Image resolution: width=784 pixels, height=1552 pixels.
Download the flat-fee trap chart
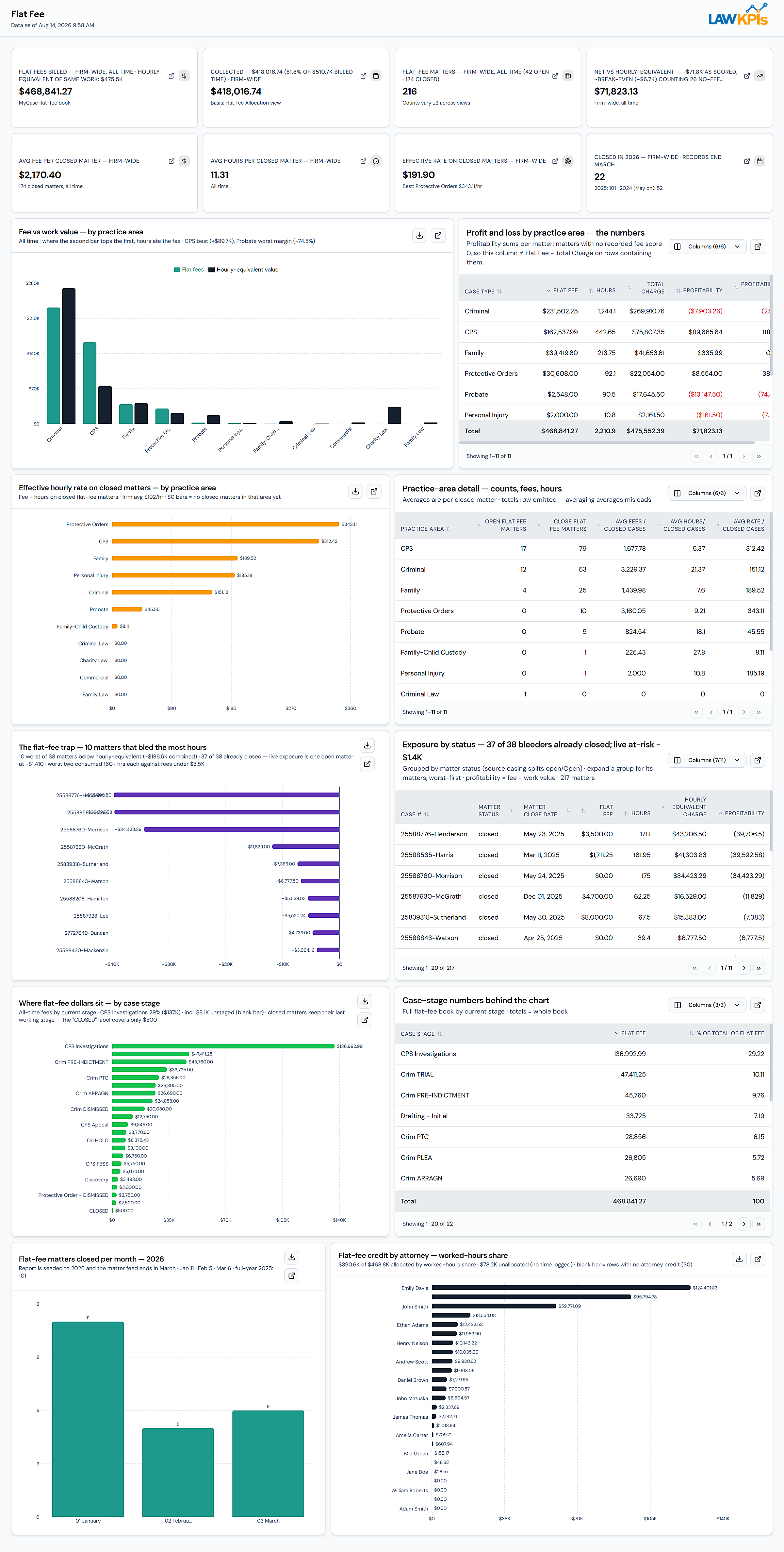(367, 745)
